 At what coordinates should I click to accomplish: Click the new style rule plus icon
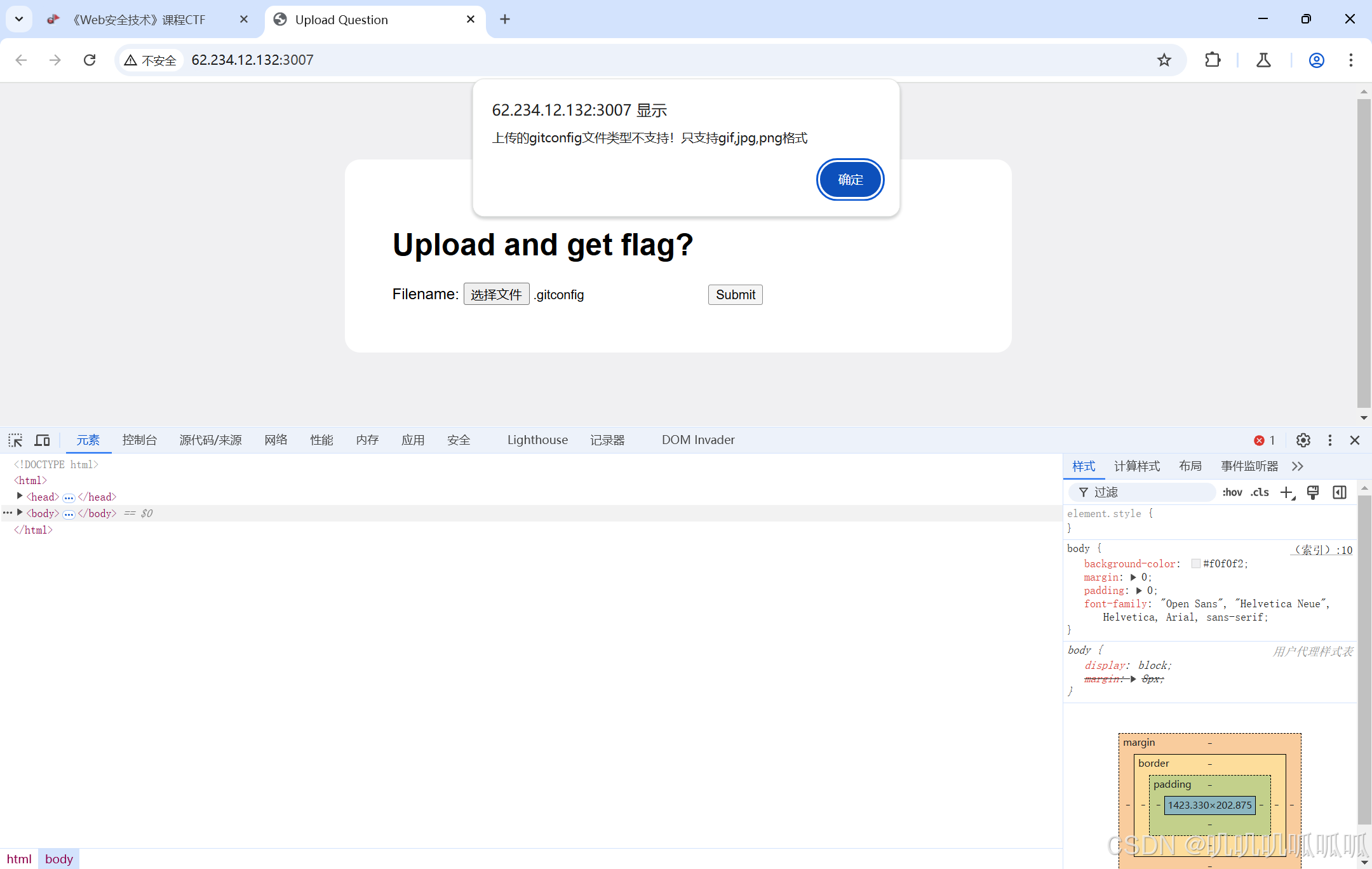[x=1287, y=492]
